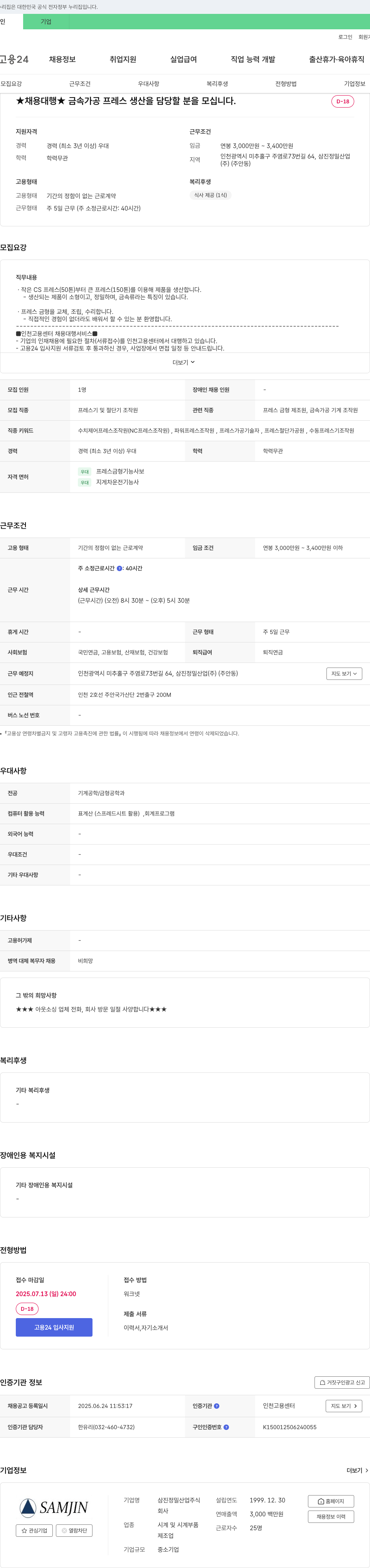Open the 채용정보 menu

pyautogui.click(x=63, y=59)
